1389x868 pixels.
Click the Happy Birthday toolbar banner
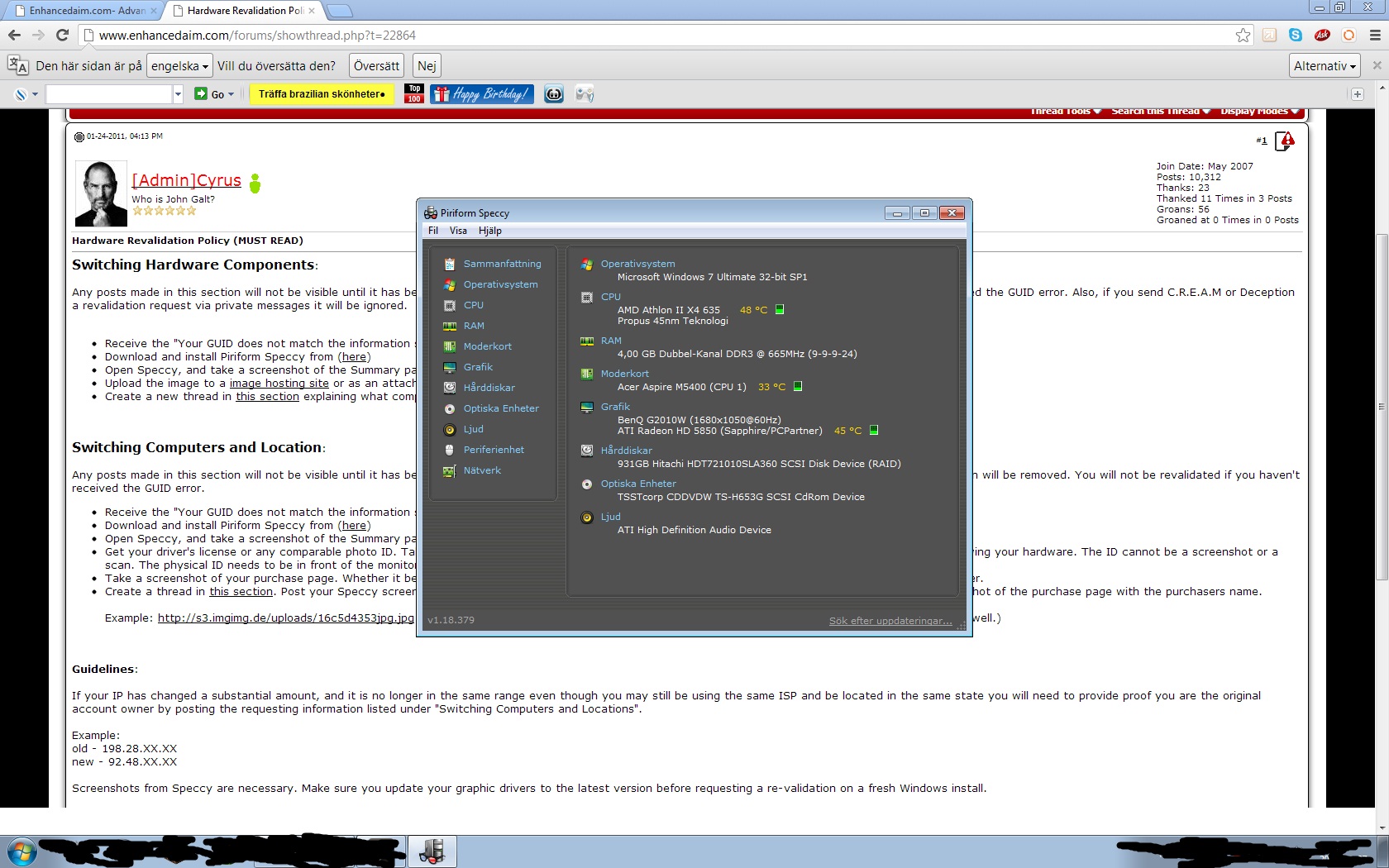coord(482,94)
